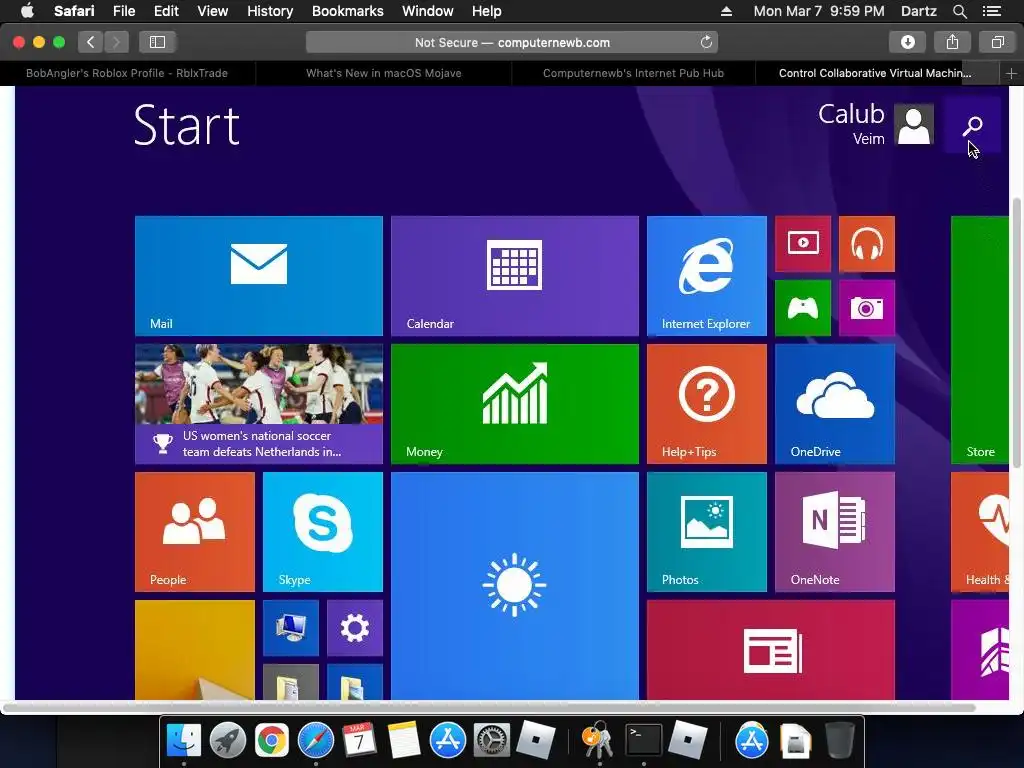Launch the Internet Explorer tile
Viewport: 1024px width, 768px height.
[707, 276]
